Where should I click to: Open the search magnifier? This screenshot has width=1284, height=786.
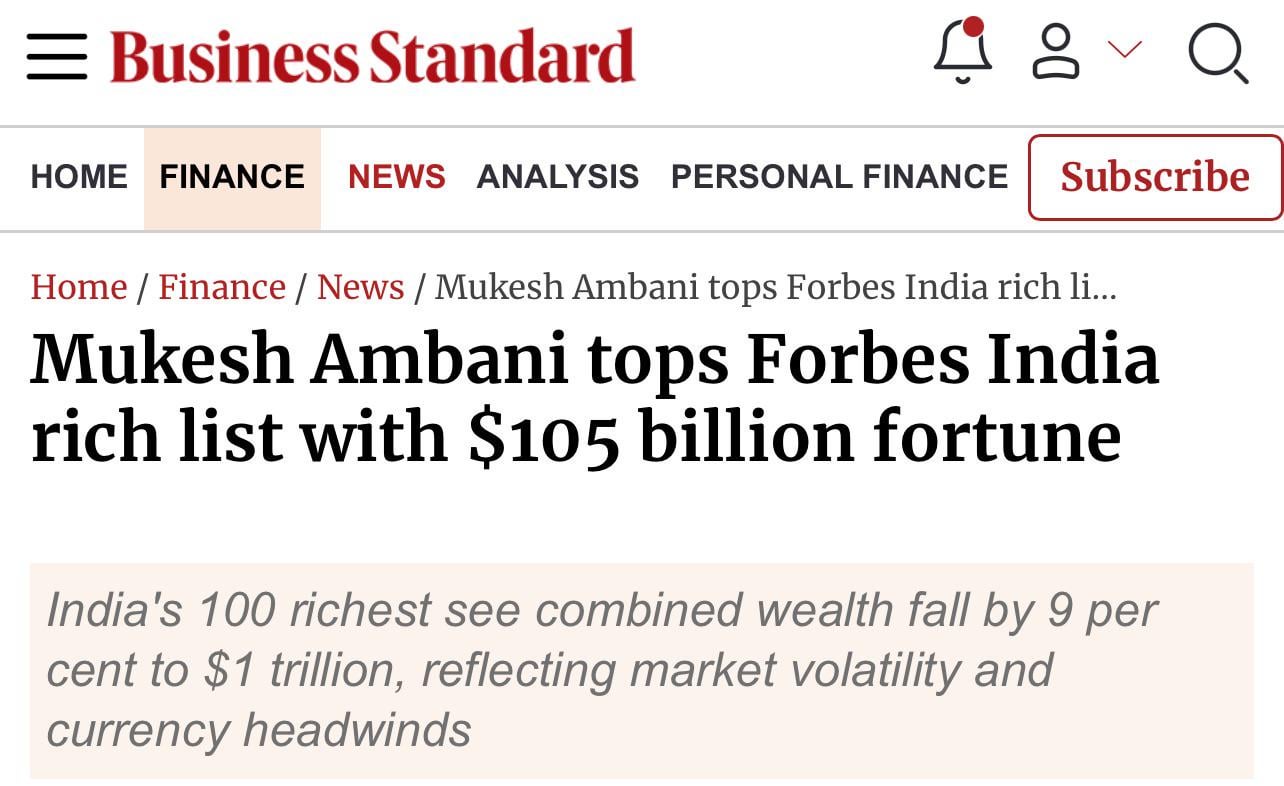coord(1218,54)
